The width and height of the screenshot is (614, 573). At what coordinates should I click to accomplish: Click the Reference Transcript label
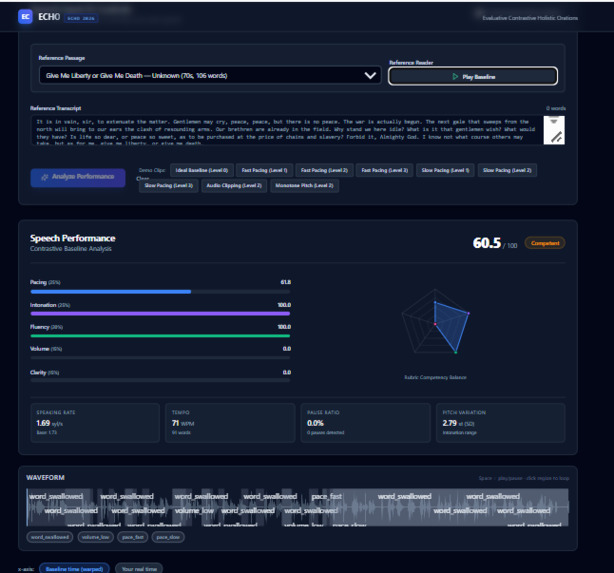pos(56,108)
